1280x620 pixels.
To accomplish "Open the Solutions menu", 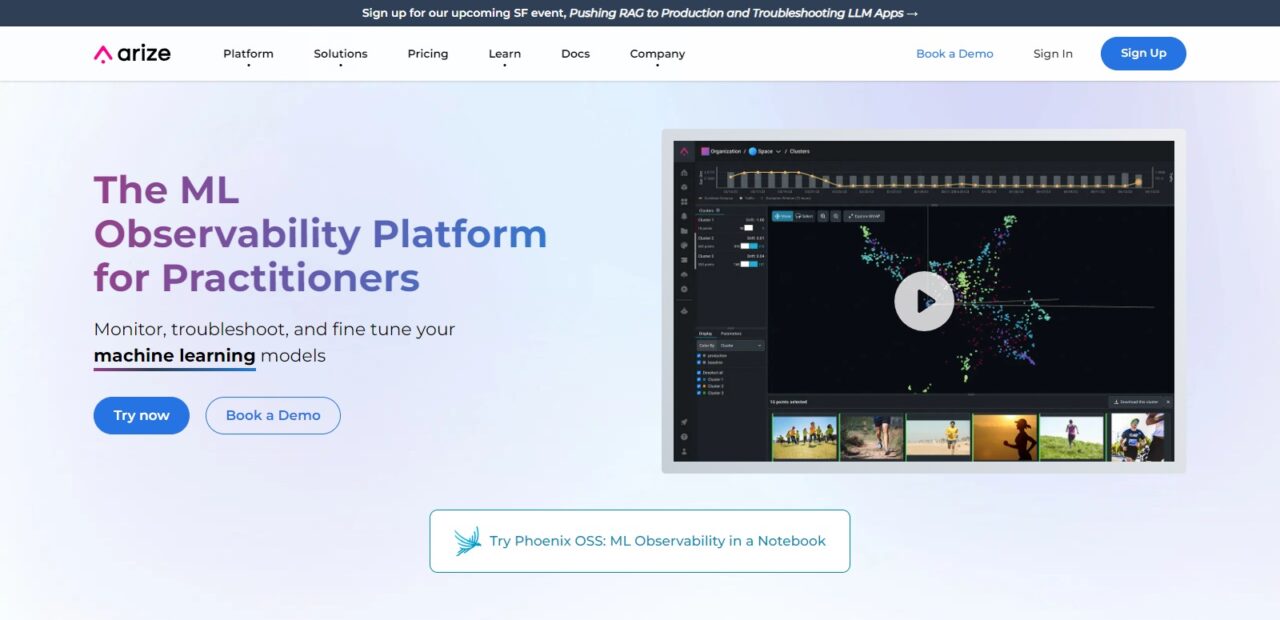I will pyautogui.click(x=340, y=54).
